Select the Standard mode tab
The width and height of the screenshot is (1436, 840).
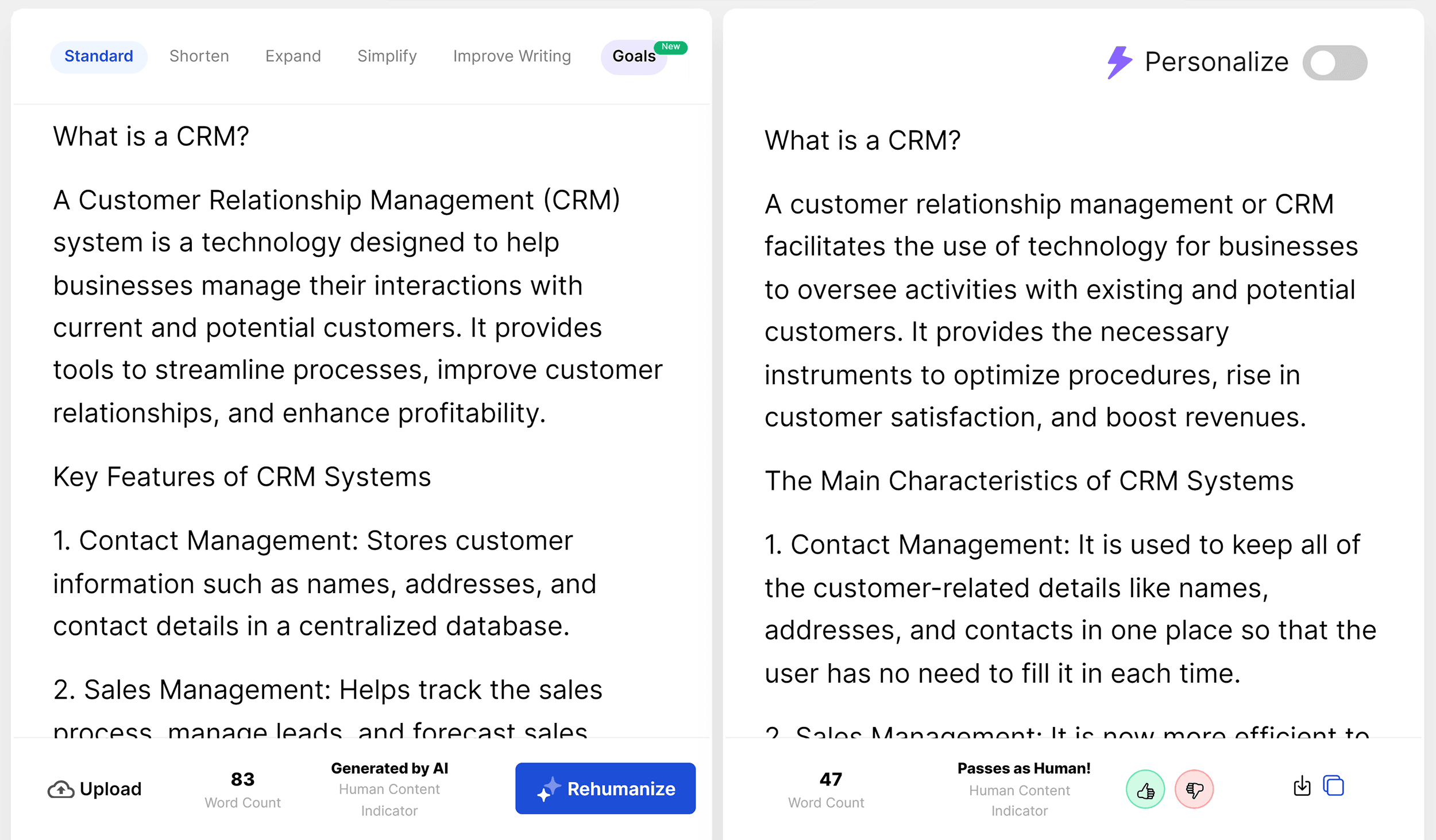tap(98, 56)
